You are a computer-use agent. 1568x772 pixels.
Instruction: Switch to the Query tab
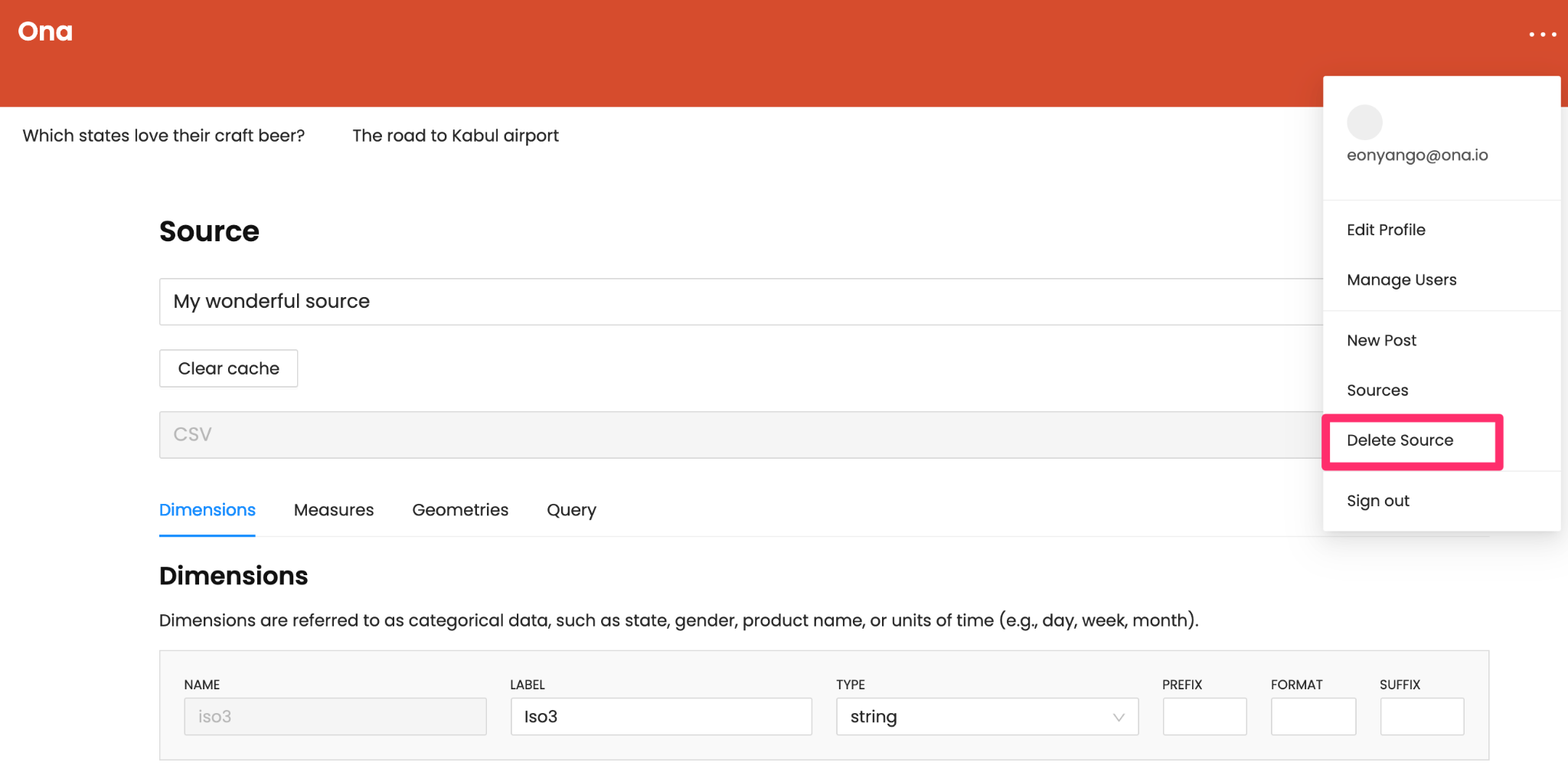(x=571, y=510)
